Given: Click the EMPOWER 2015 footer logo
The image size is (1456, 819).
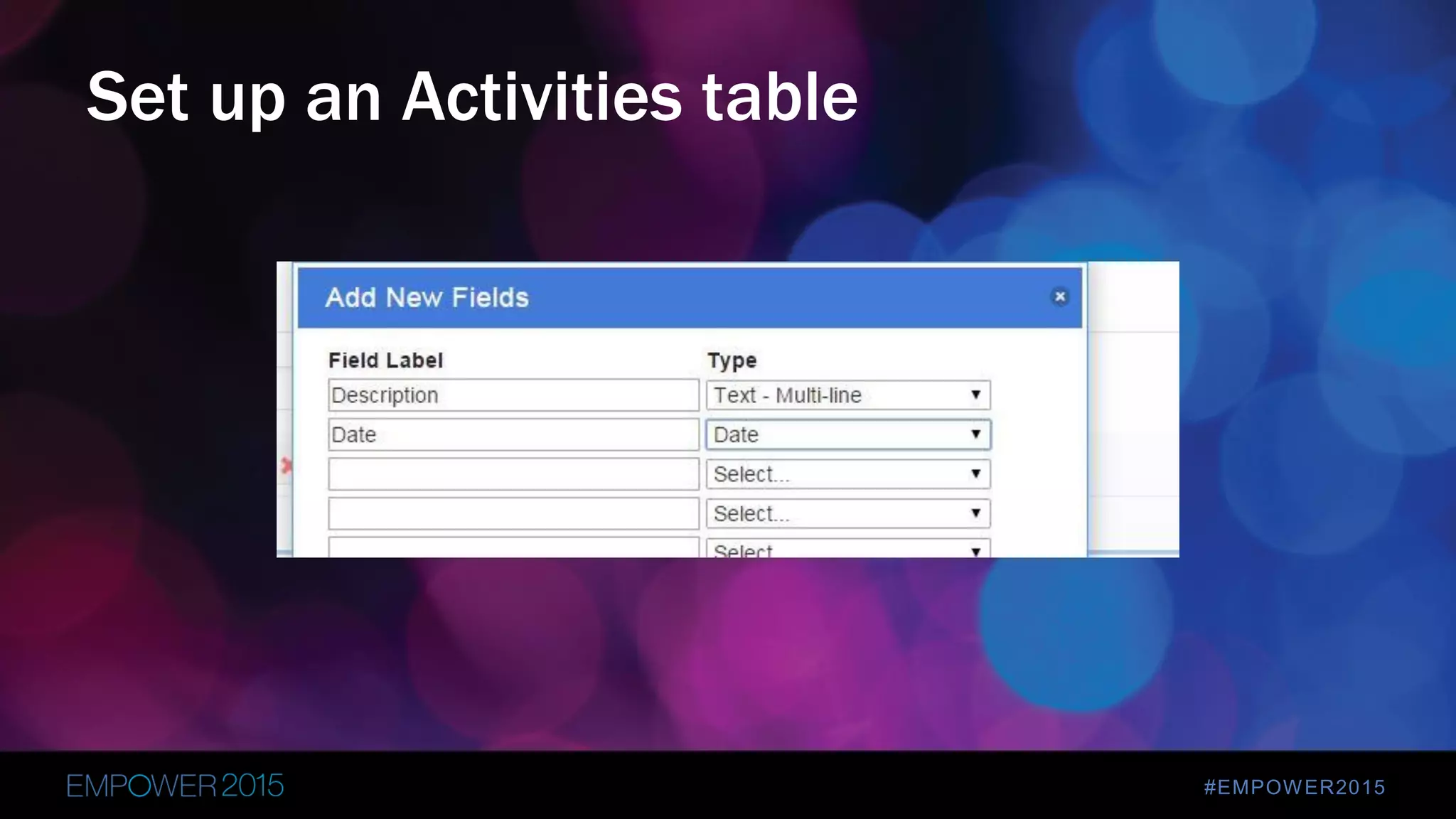Looking at the screenshot, I should click(x=175, y=786).
